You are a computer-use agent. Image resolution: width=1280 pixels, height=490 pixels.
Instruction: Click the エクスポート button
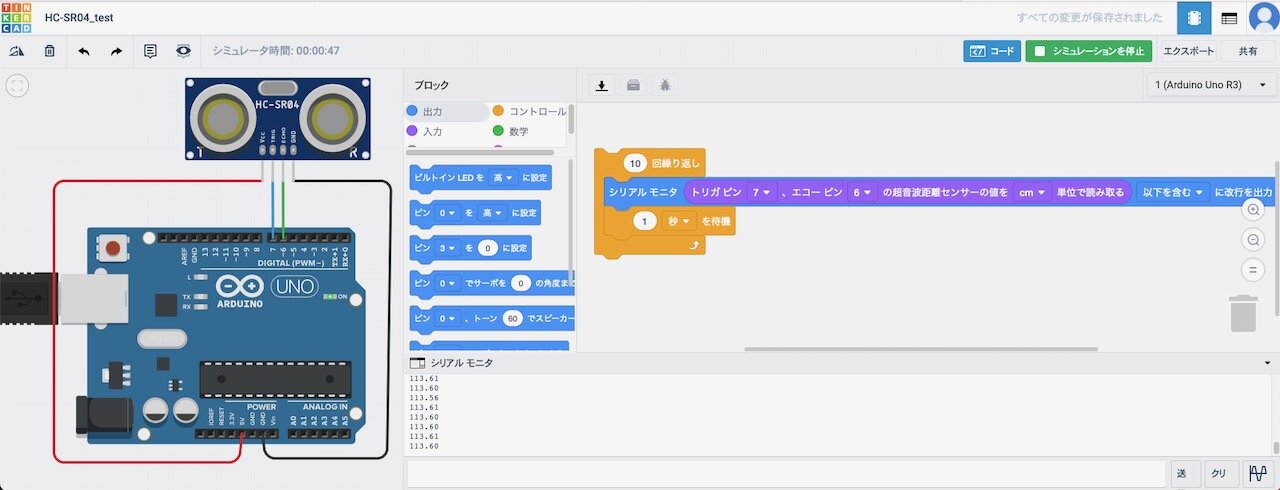pyautogui.click(x=1188, y=51)
